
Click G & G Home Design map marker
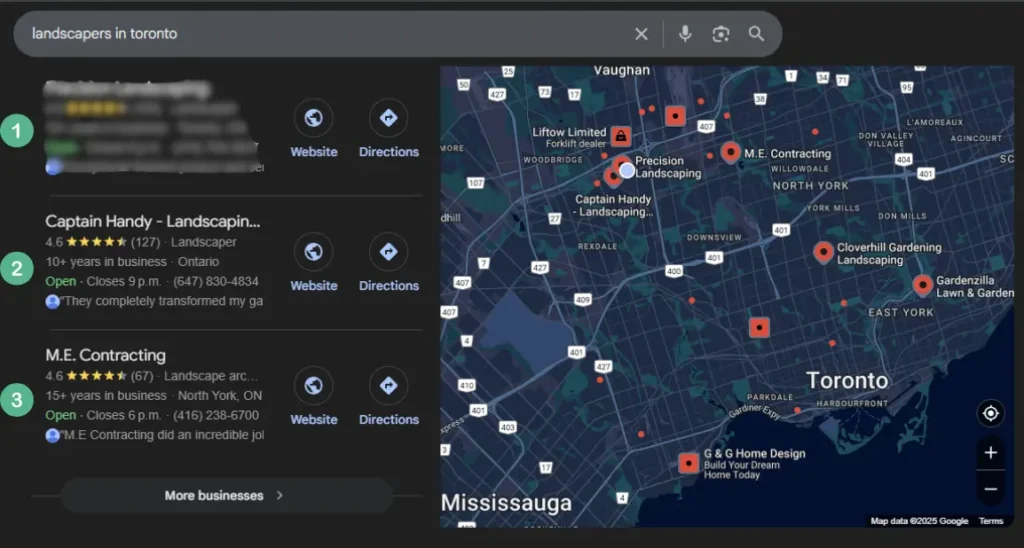point(688,463)
